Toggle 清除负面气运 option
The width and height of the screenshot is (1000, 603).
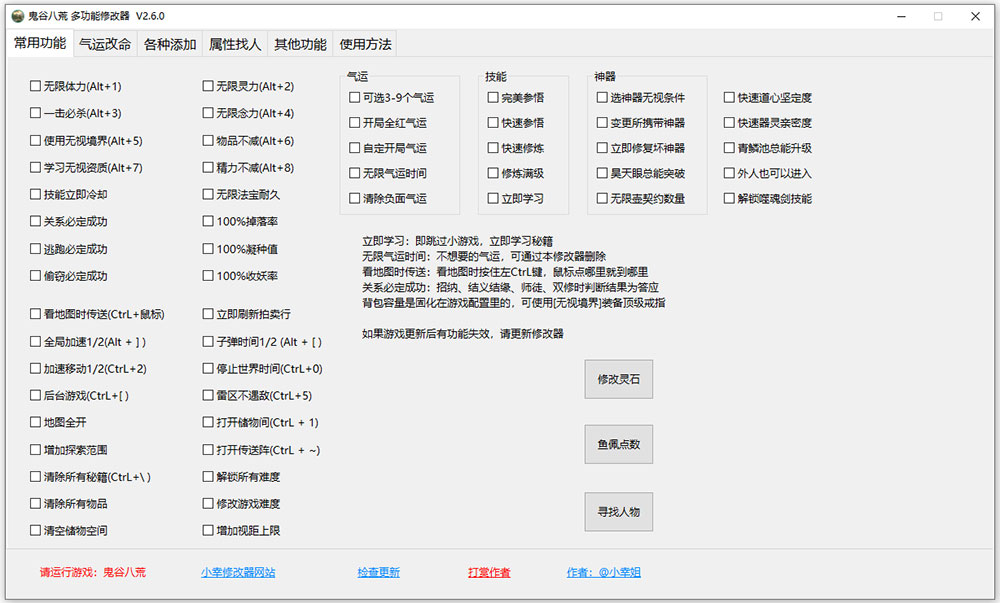pyautogui.click(x=388, y=199)
